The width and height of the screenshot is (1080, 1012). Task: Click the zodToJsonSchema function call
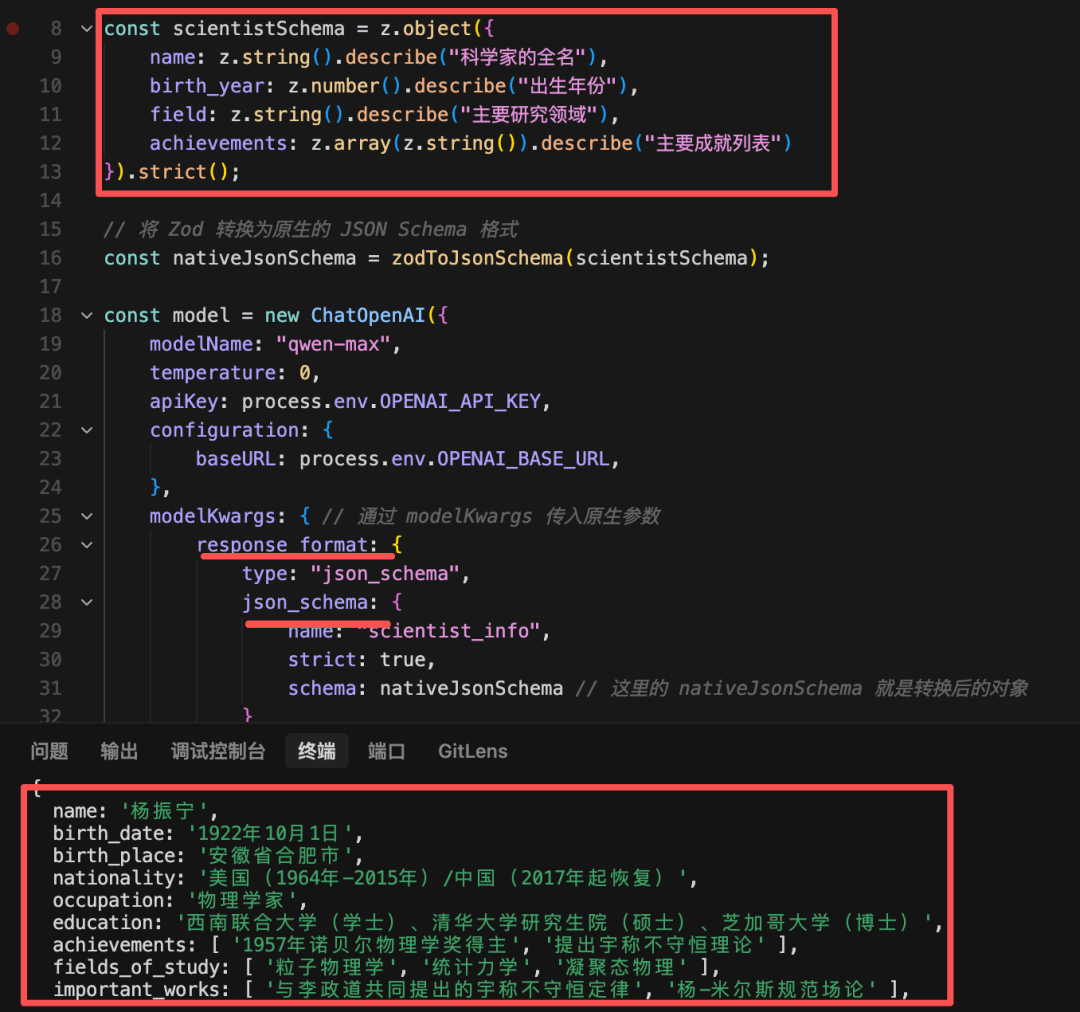coord(477,258)
